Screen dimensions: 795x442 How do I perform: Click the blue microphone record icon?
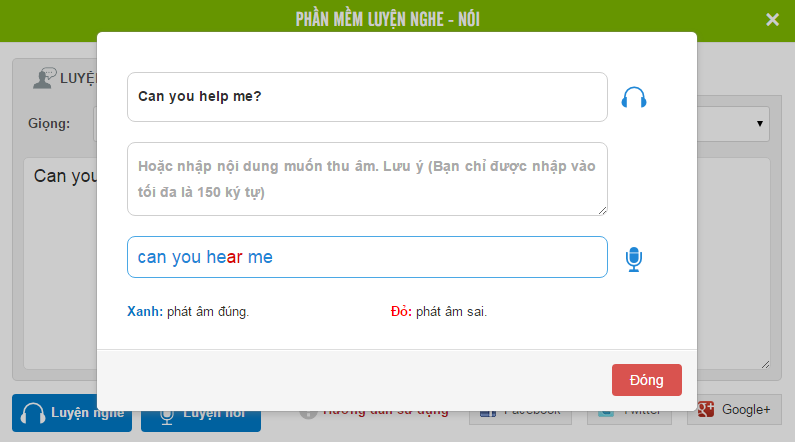tap(634, 259)
